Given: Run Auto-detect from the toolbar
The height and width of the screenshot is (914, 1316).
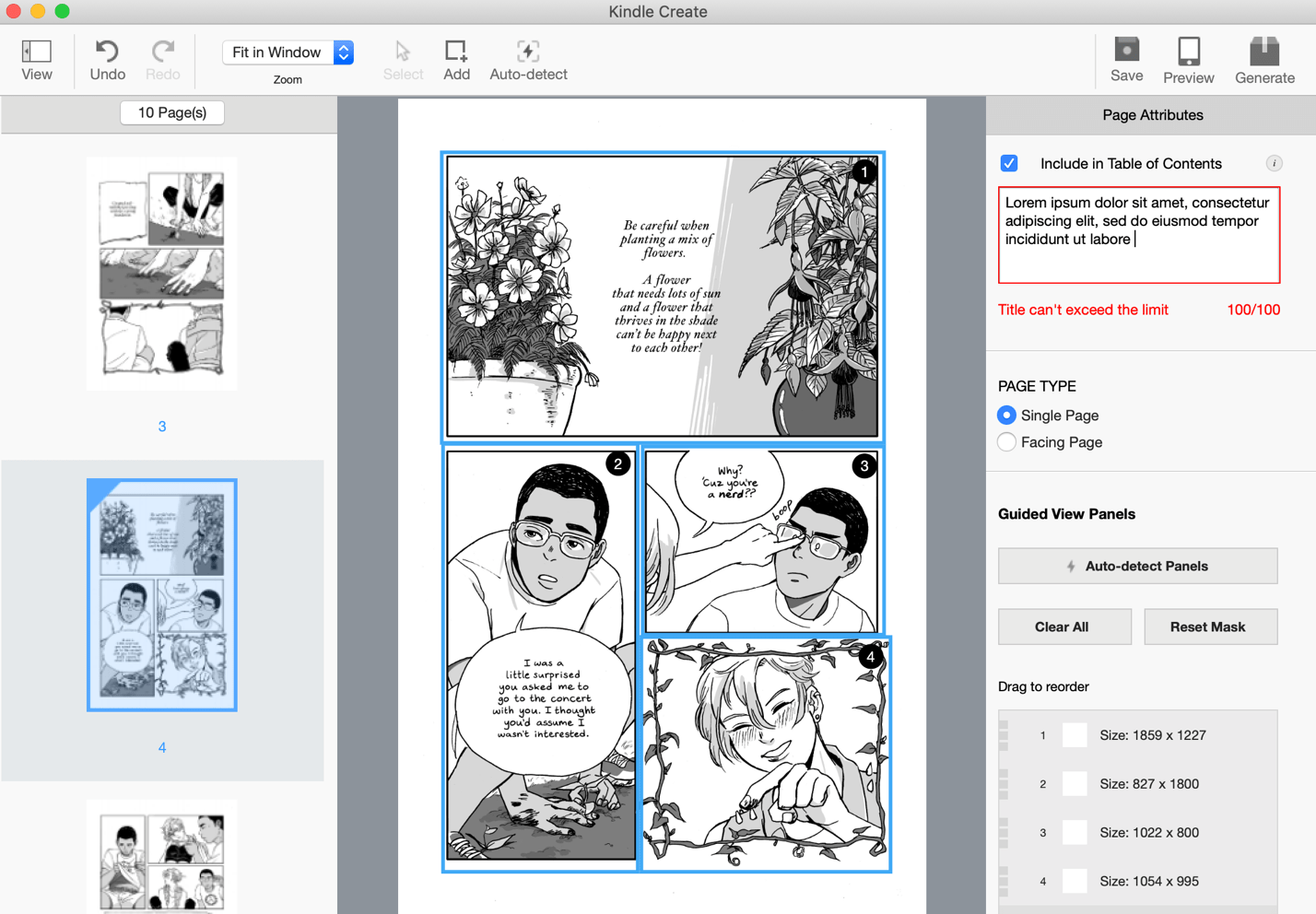Looking at the screenshot, I should tap(528, 52).
